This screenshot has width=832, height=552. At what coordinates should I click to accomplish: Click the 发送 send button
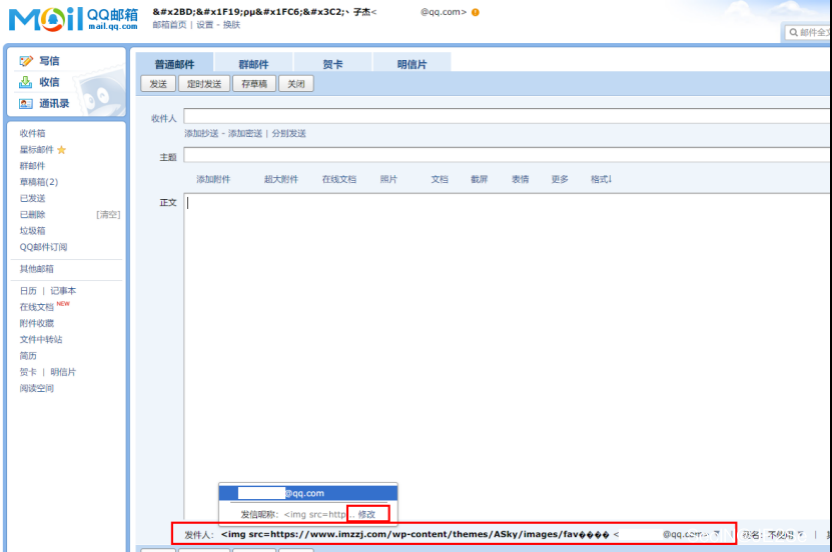tap(158, 84)
